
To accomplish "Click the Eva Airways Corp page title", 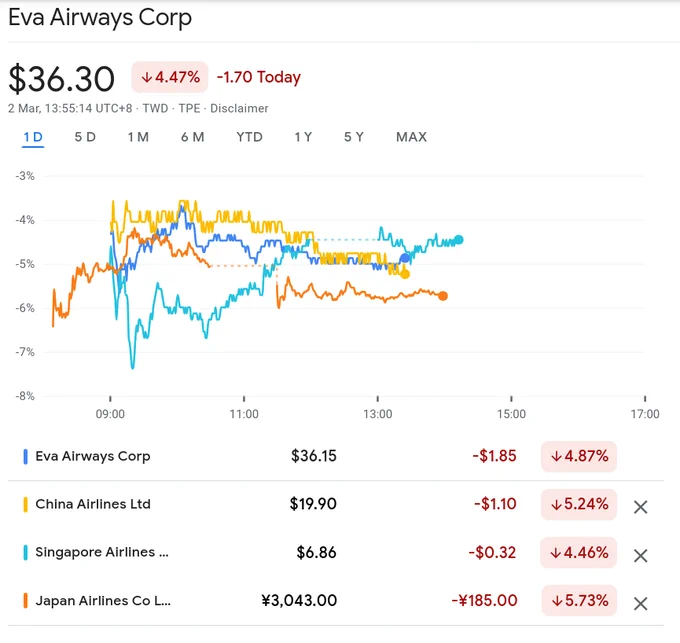I will (x=100, y=18).
